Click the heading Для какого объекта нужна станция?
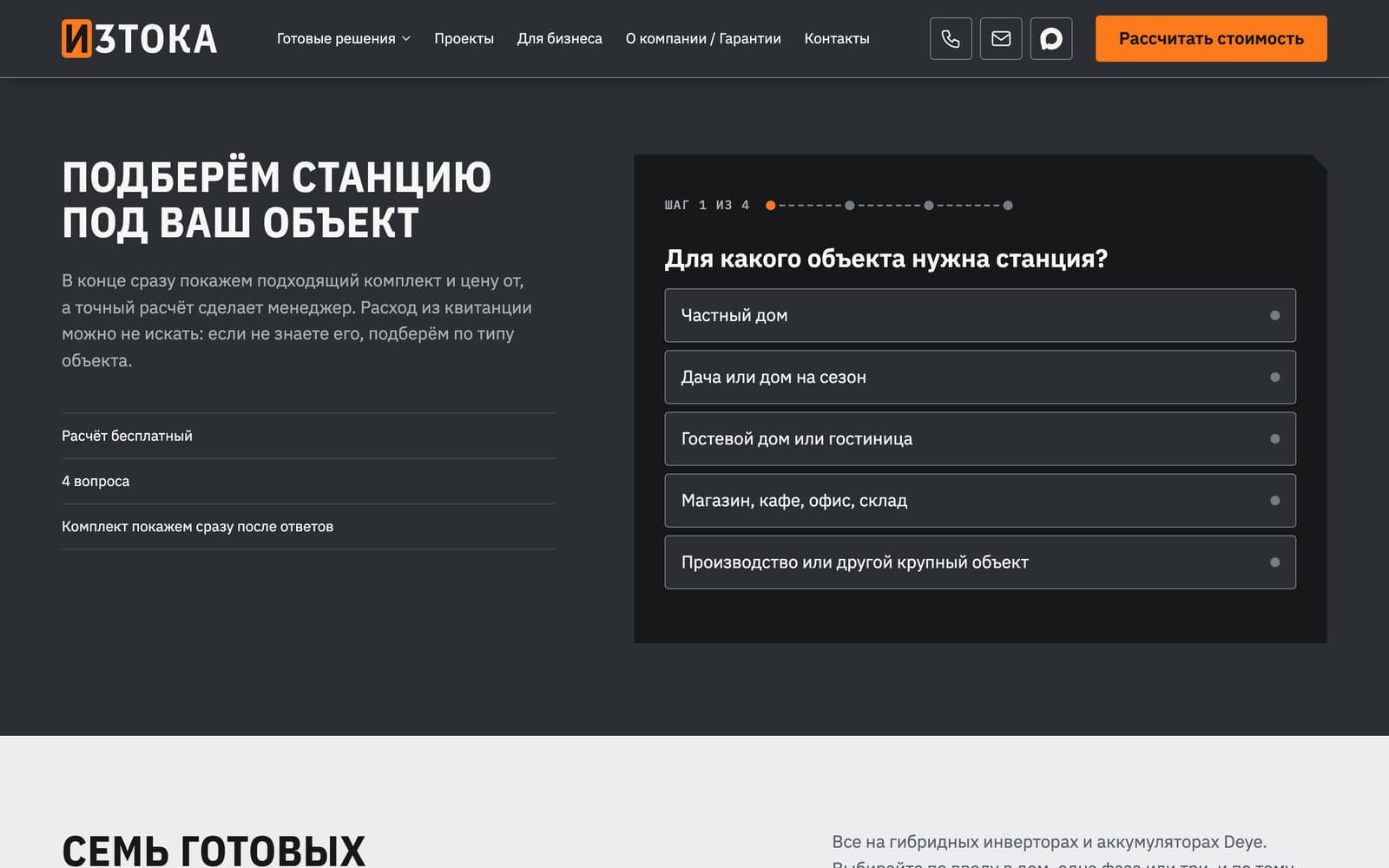The image size is (1389, 868). [886, 259]
